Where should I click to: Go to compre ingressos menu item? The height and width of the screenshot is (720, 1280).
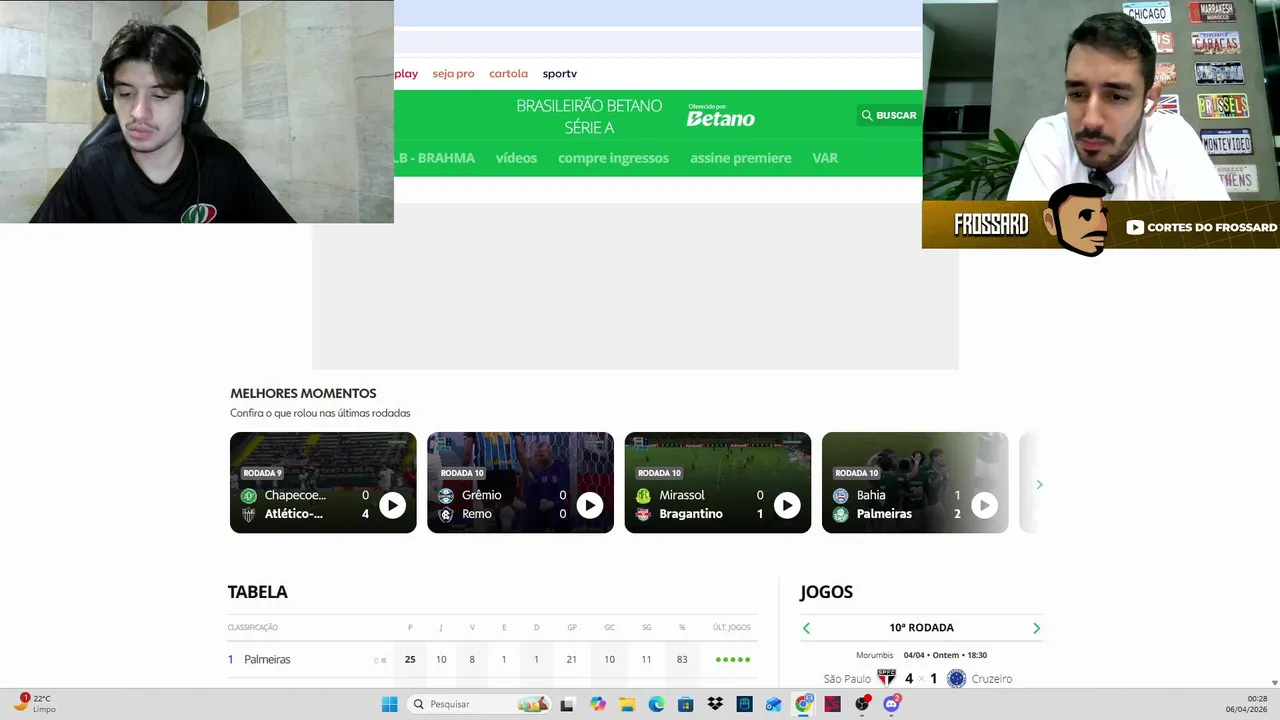click(x=613, y=158)
